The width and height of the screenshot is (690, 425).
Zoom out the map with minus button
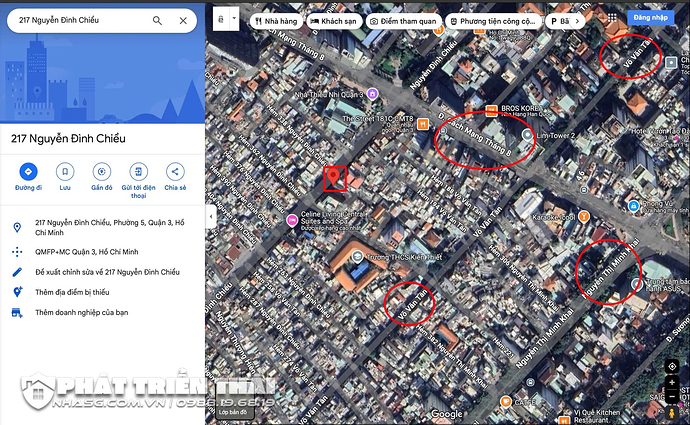pos(672,396)
